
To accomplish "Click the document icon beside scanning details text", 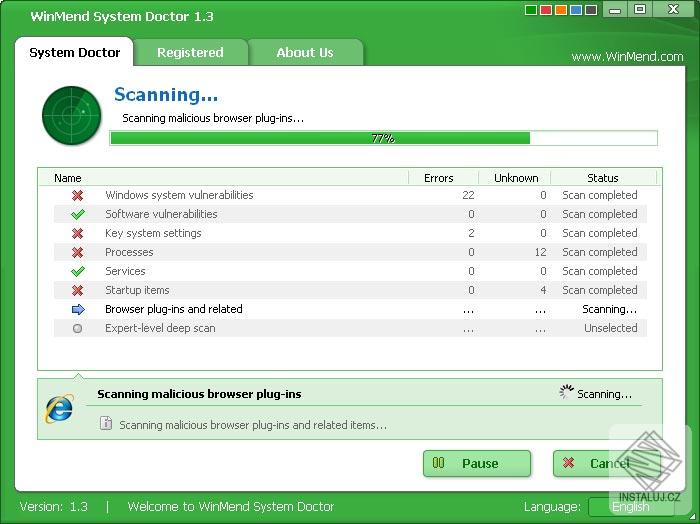I will pyautogui.click(x=106, y=423).
